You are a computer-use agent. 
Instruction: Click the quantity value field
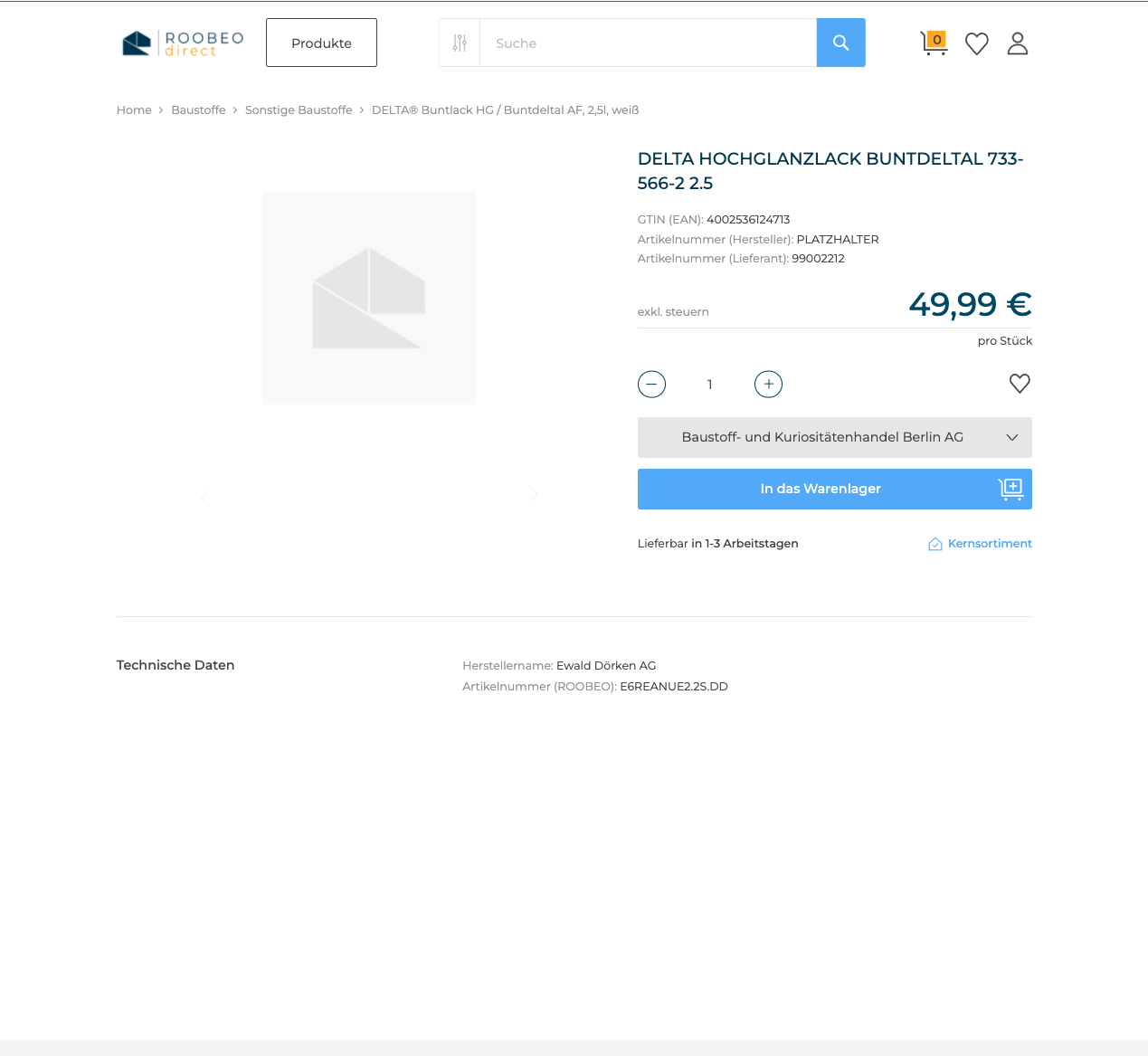click(710, 385)
